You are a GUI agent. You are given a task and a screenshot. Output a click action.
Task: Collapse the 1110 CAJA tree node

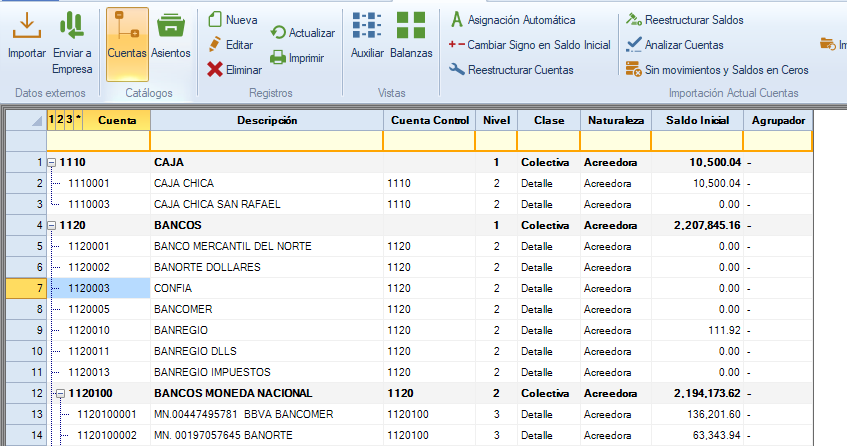(x=51, y=162)
